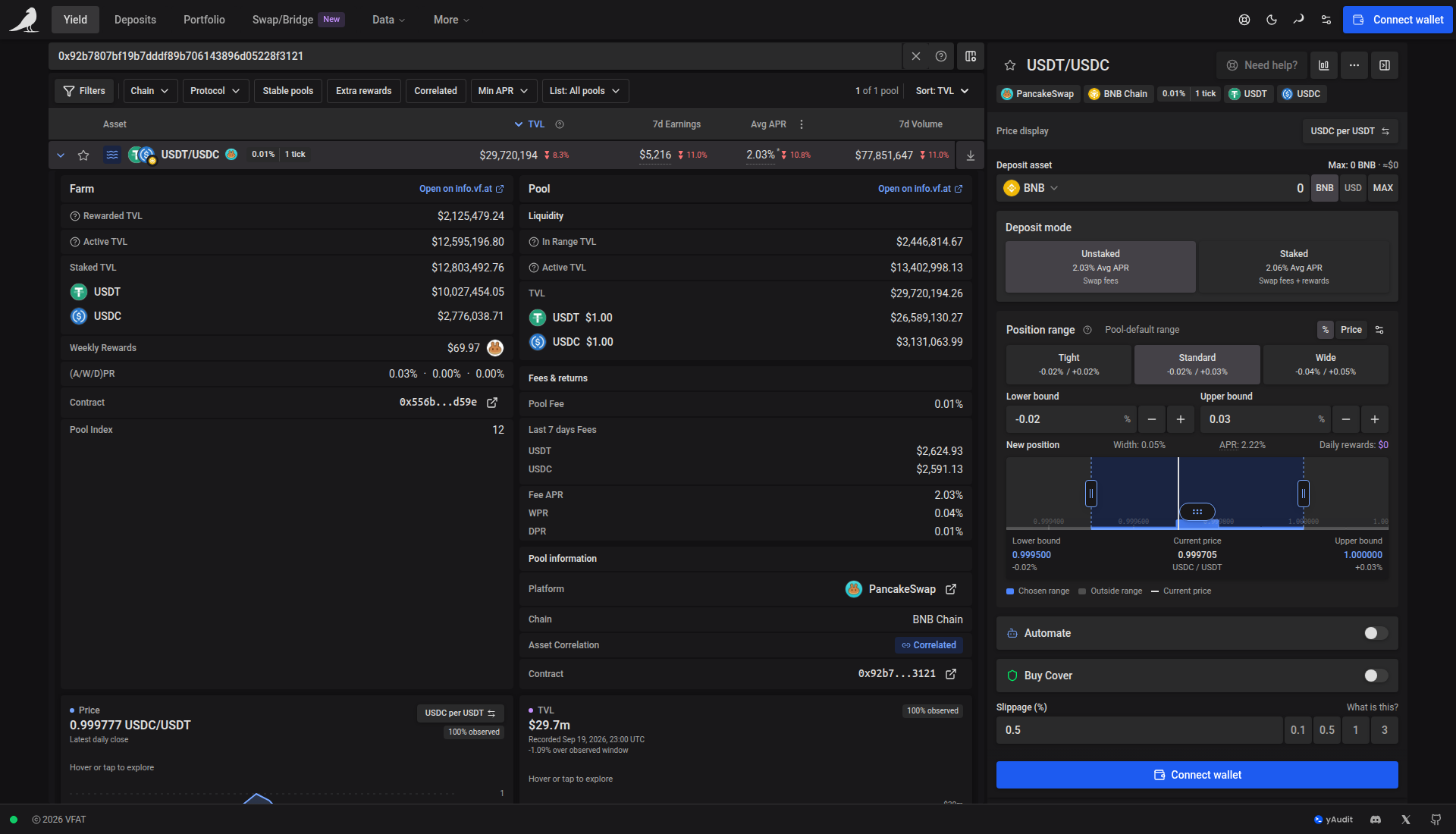Open the List: All pools dropdown
Image resolution: width=1456 pixels, height=834 pixels.
click(x=585, y=91)
